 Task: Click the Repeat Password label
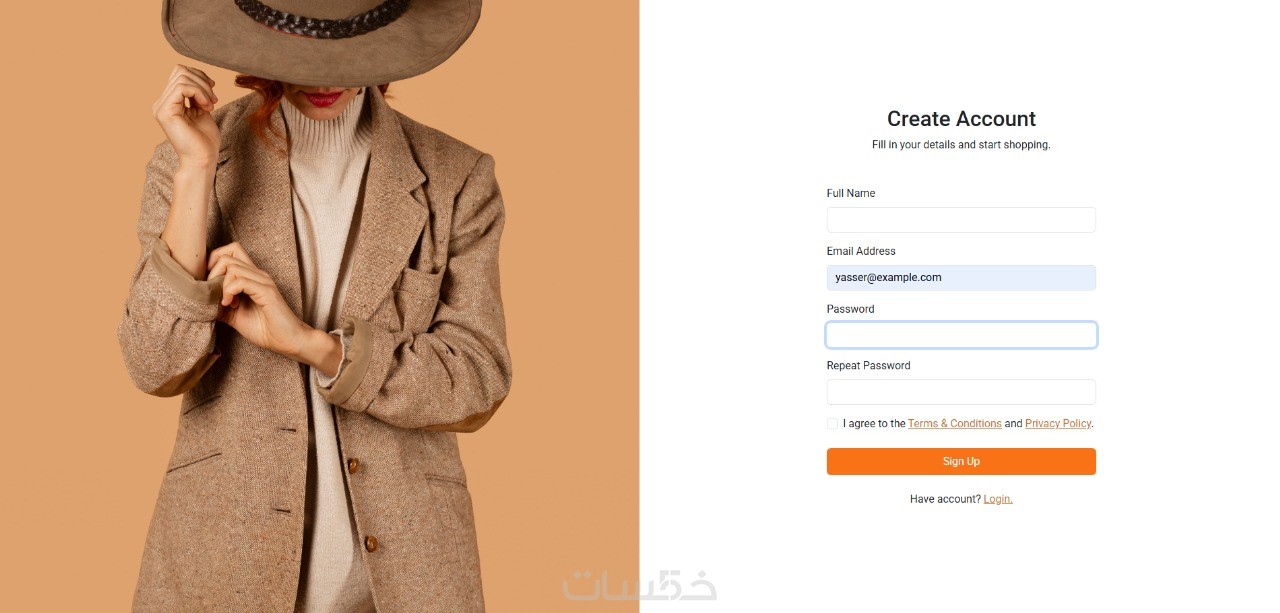coord(868,366)
